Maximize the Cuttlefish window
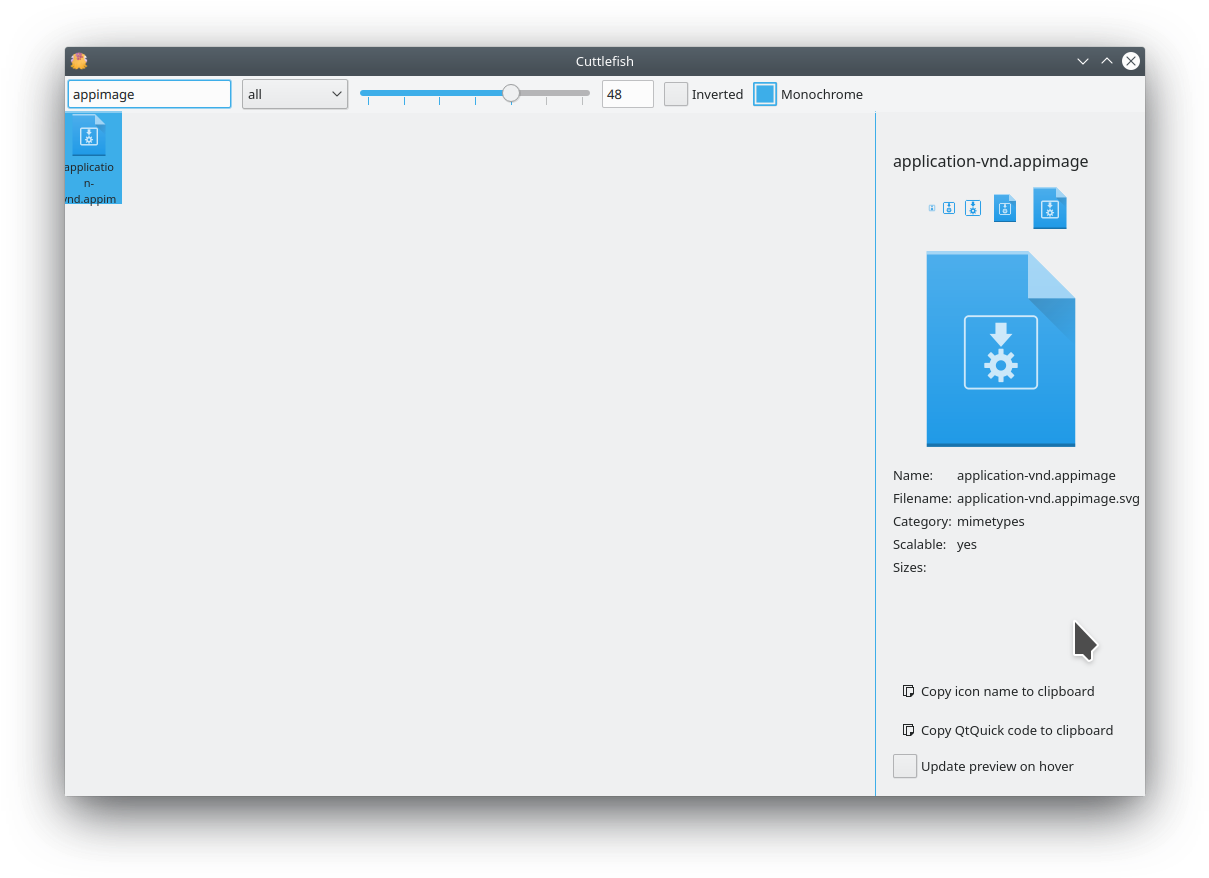The image size is (1209, 878). coord(1107,61)
